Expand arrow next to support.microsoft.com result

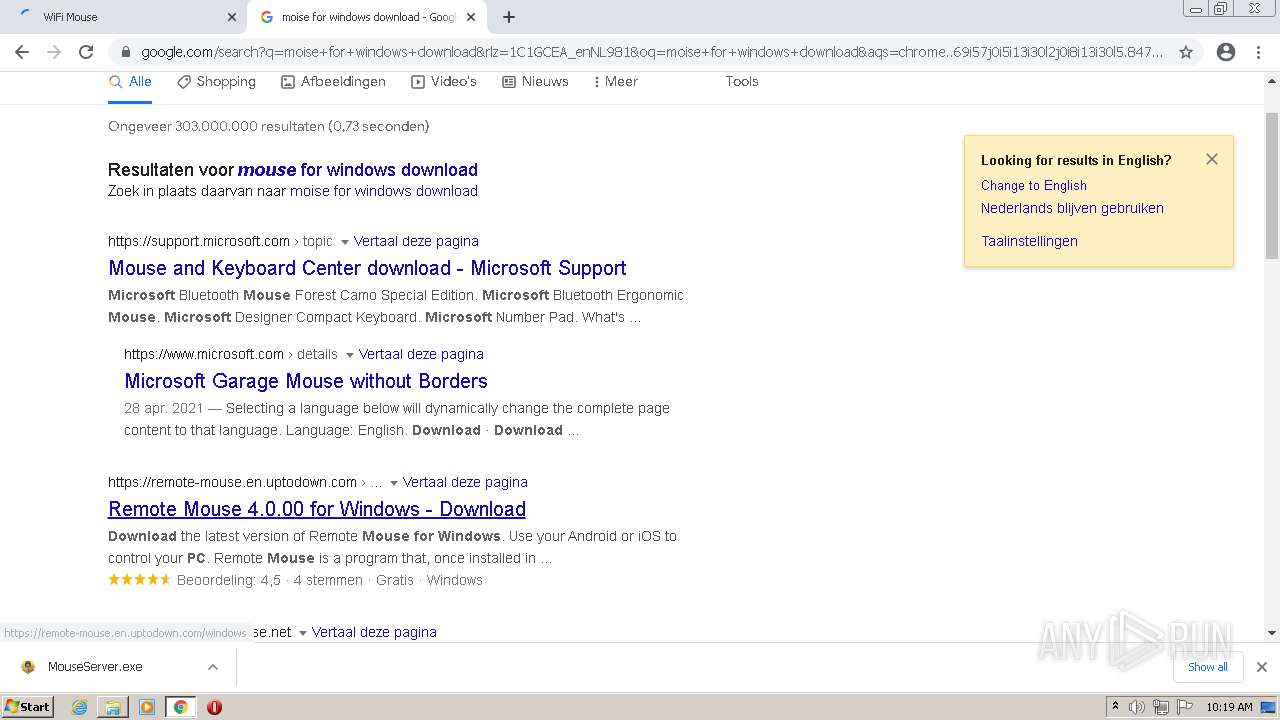345,242
